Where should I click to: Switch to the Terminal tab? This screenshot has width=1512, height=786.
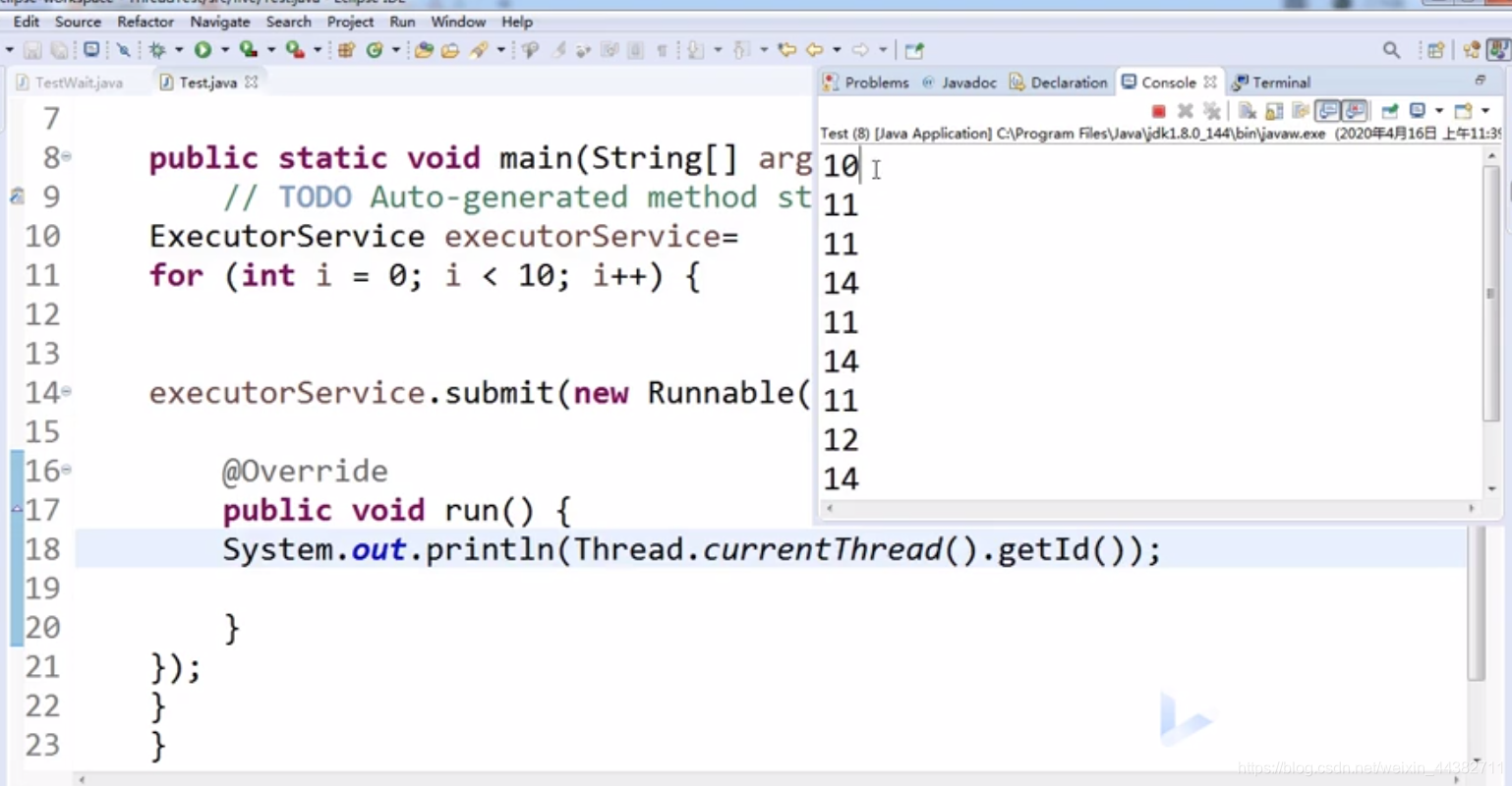[x=1271, y=83]
